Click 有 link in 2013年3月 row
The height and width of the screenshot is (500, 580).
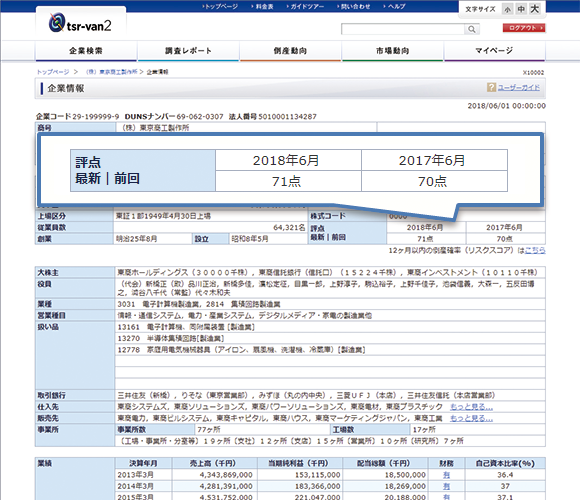point(446,475)
